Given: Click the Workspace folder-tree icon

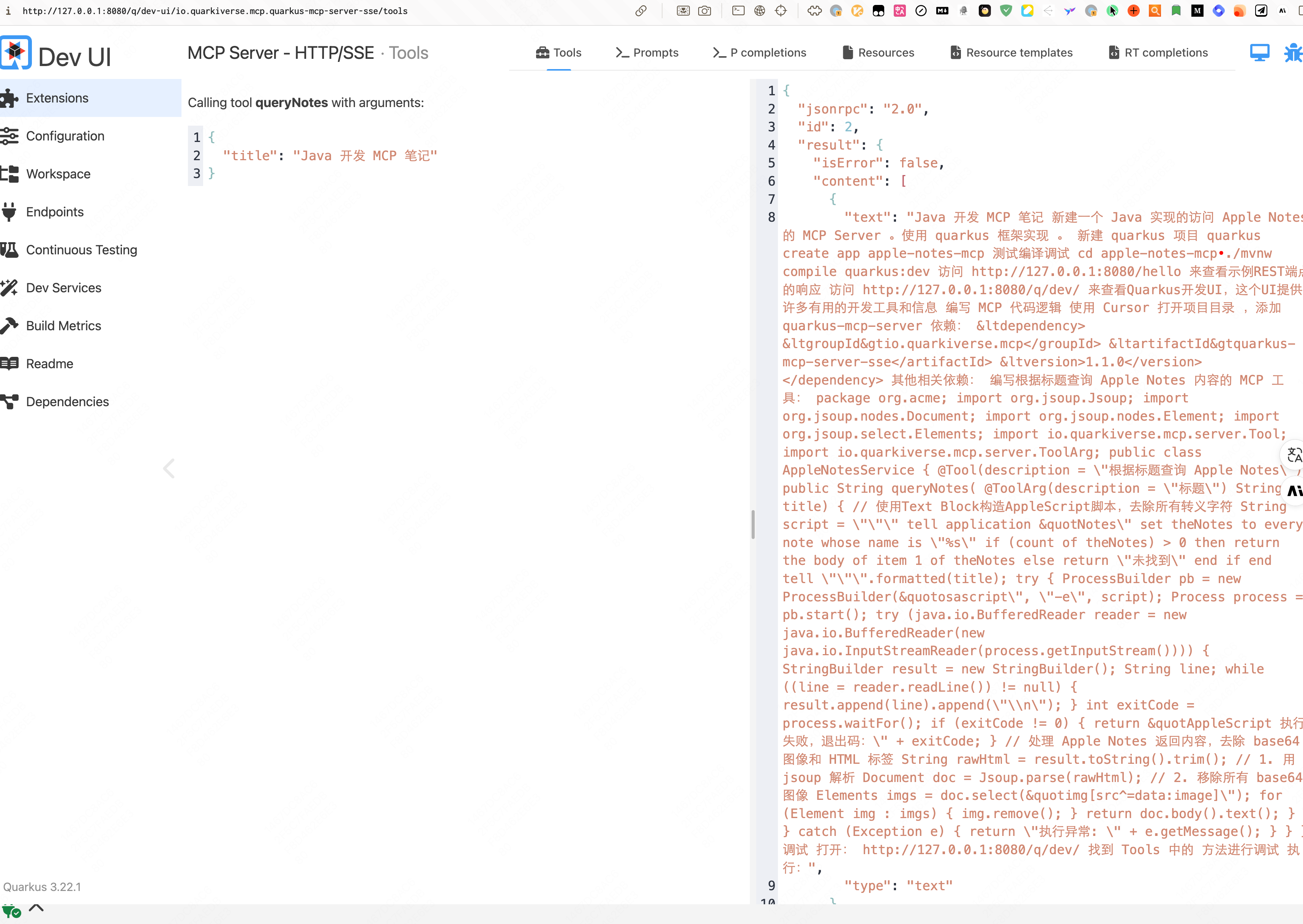Looking at the screenshot, I should tap(9, 173).
